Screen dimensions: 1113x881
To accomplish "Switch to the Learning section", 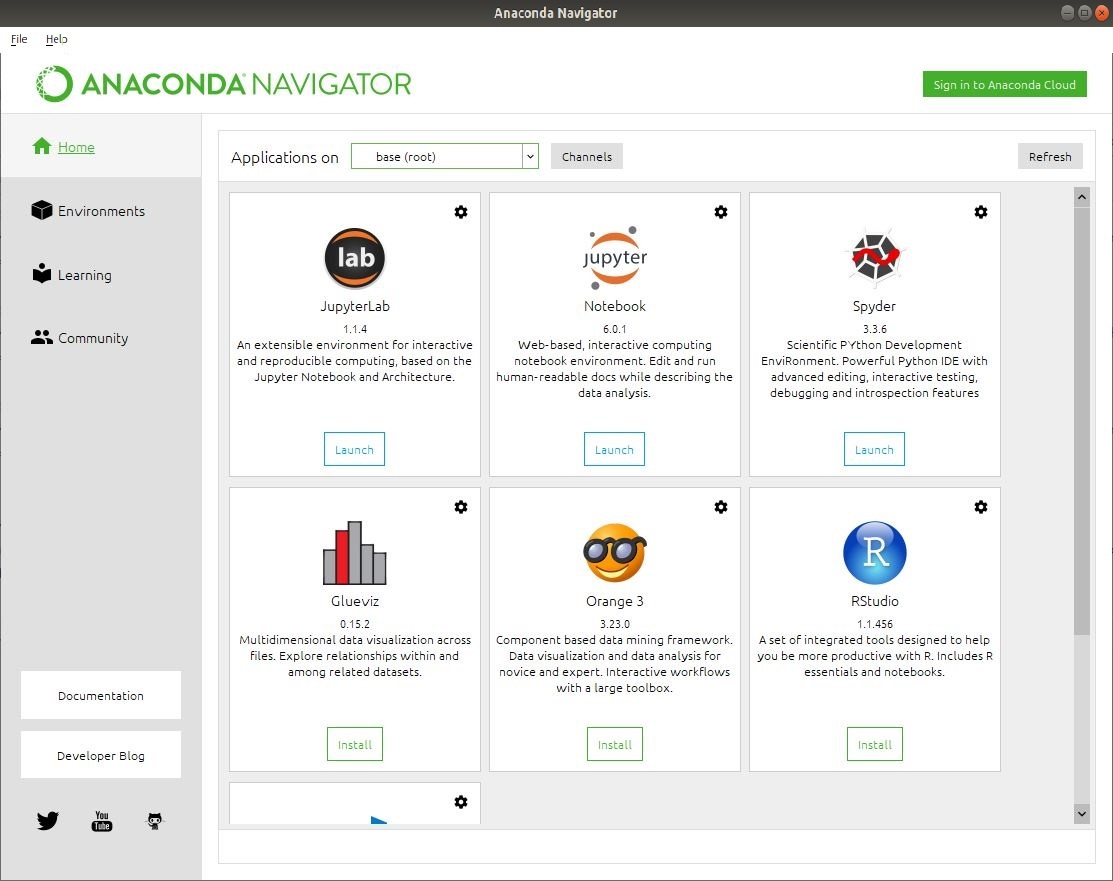I will point(84,274).
